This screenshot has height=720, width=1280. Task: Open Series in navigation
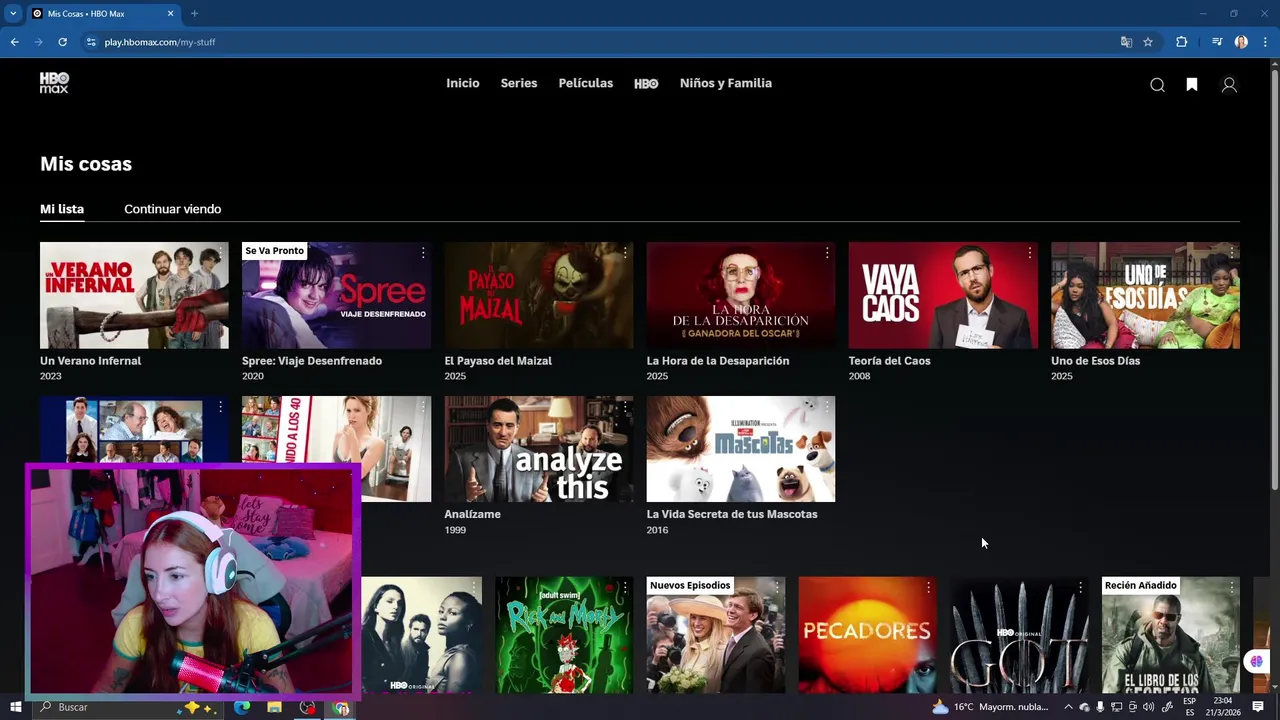tap(519, 83)
